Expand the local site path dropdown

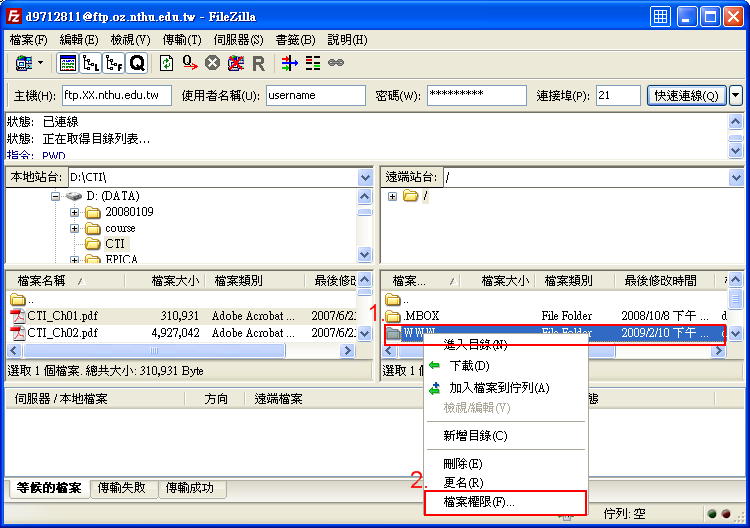365,177
